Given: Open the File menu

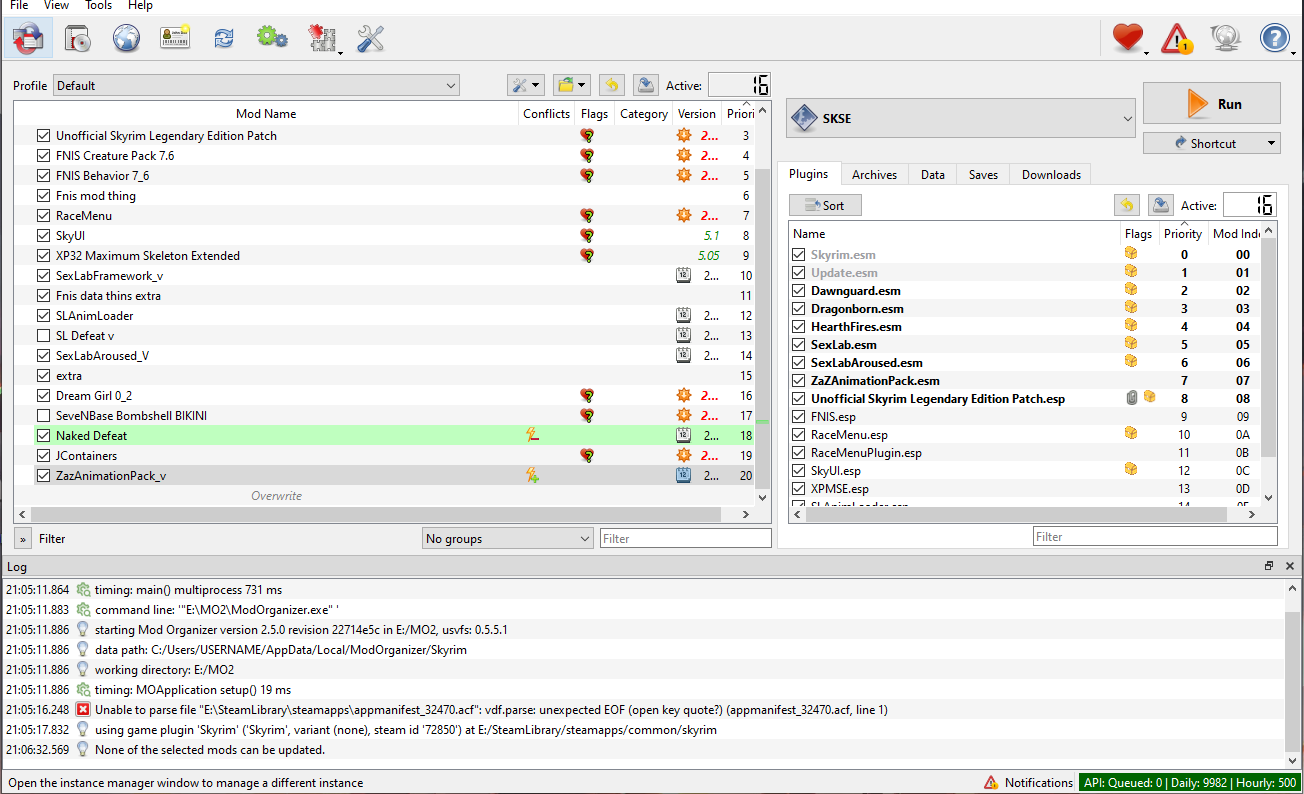Looking at the screenshot, I should 19,5.
